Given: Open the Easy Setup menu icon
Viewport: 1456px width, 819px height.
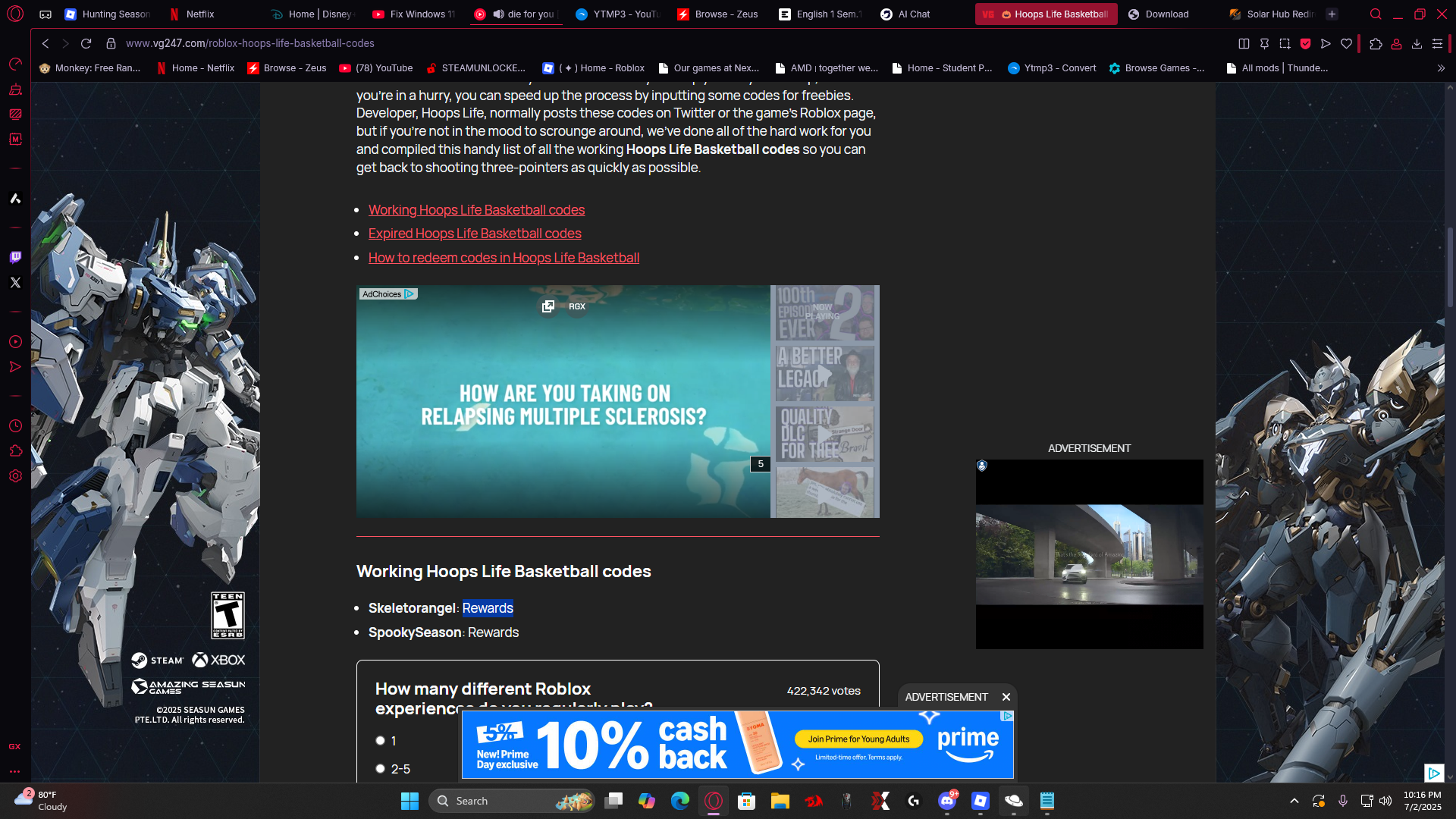Looking at the screenshot, I should tap(1437, 44).
